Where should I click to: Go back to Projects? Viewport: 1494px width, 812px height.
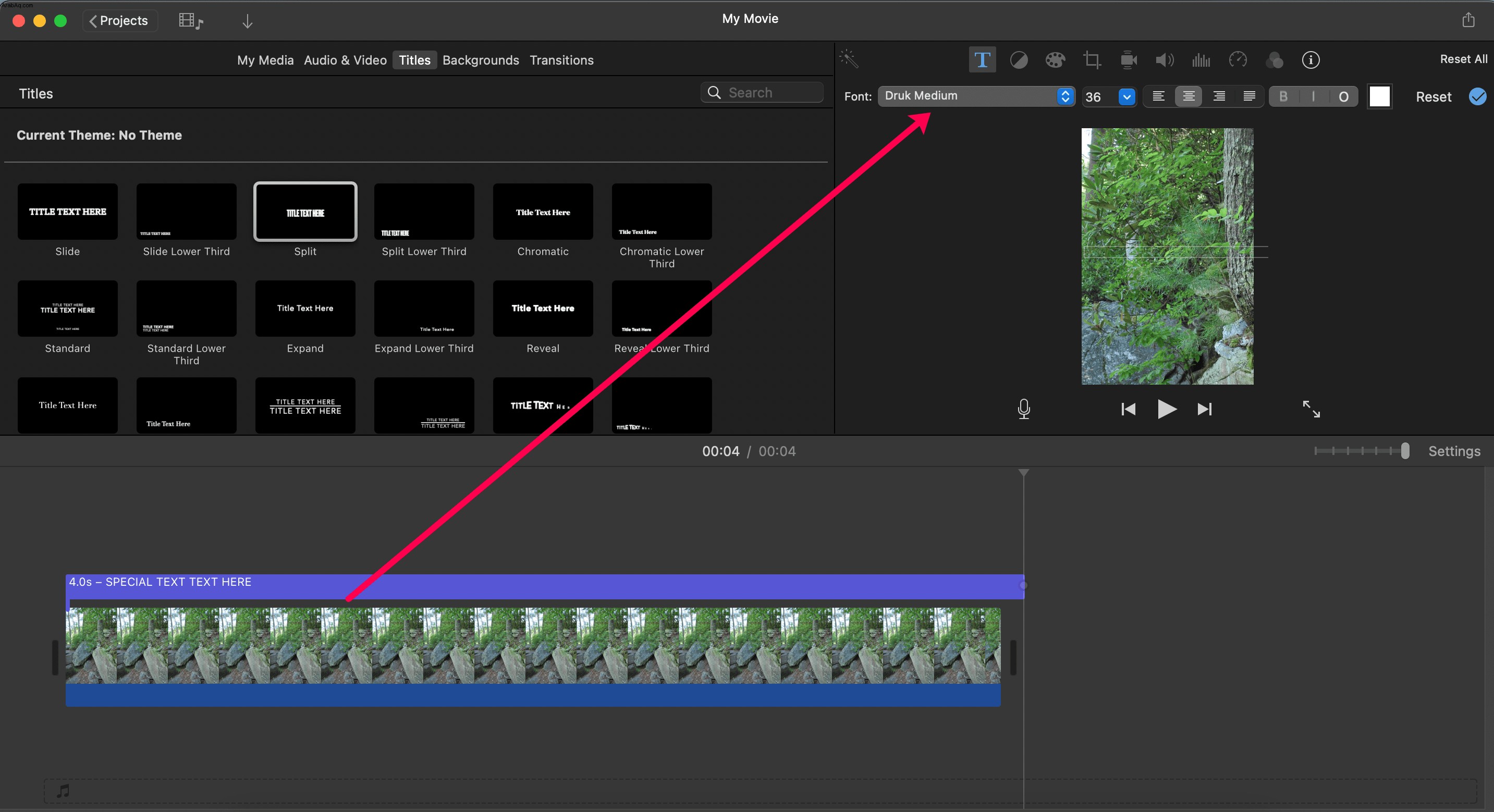119,20
